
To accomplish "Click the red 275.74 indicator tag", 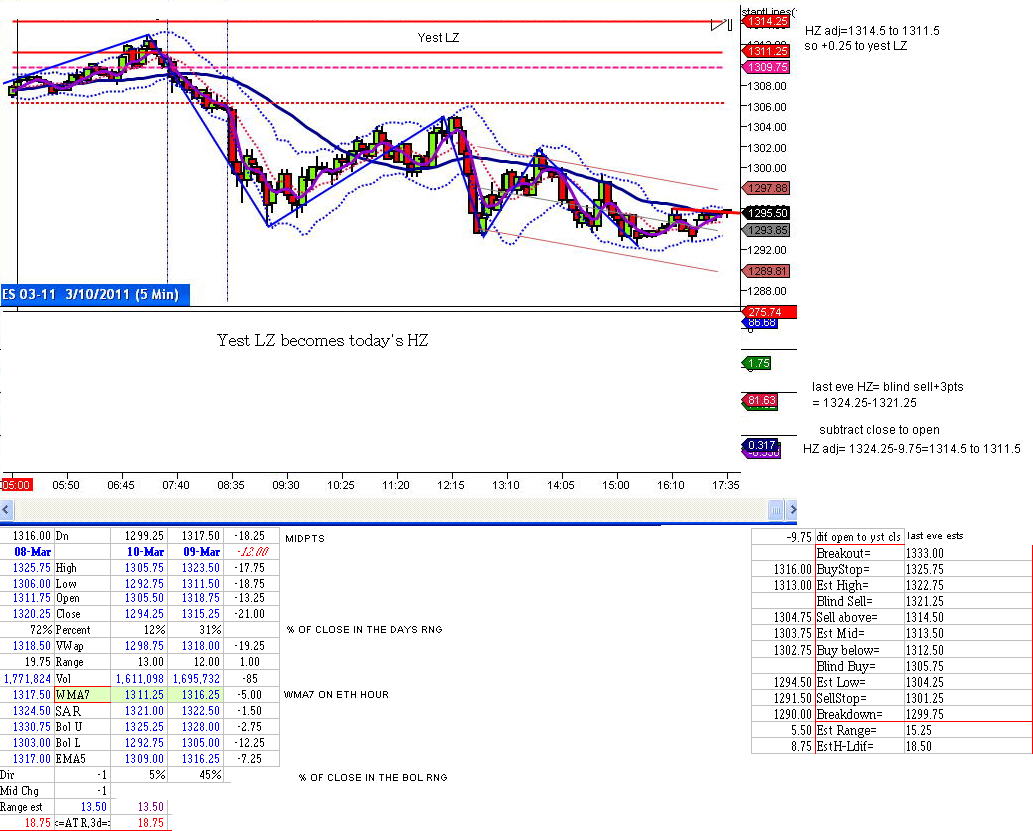I will pos(768,312).
